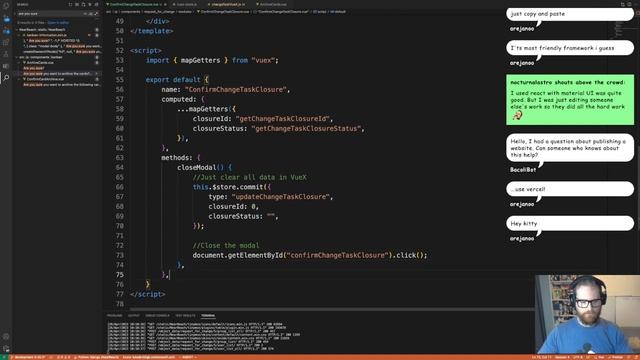The image size is (640, 360).
Task: Open the Explorer view in activity bar
Action: [7, 5]
